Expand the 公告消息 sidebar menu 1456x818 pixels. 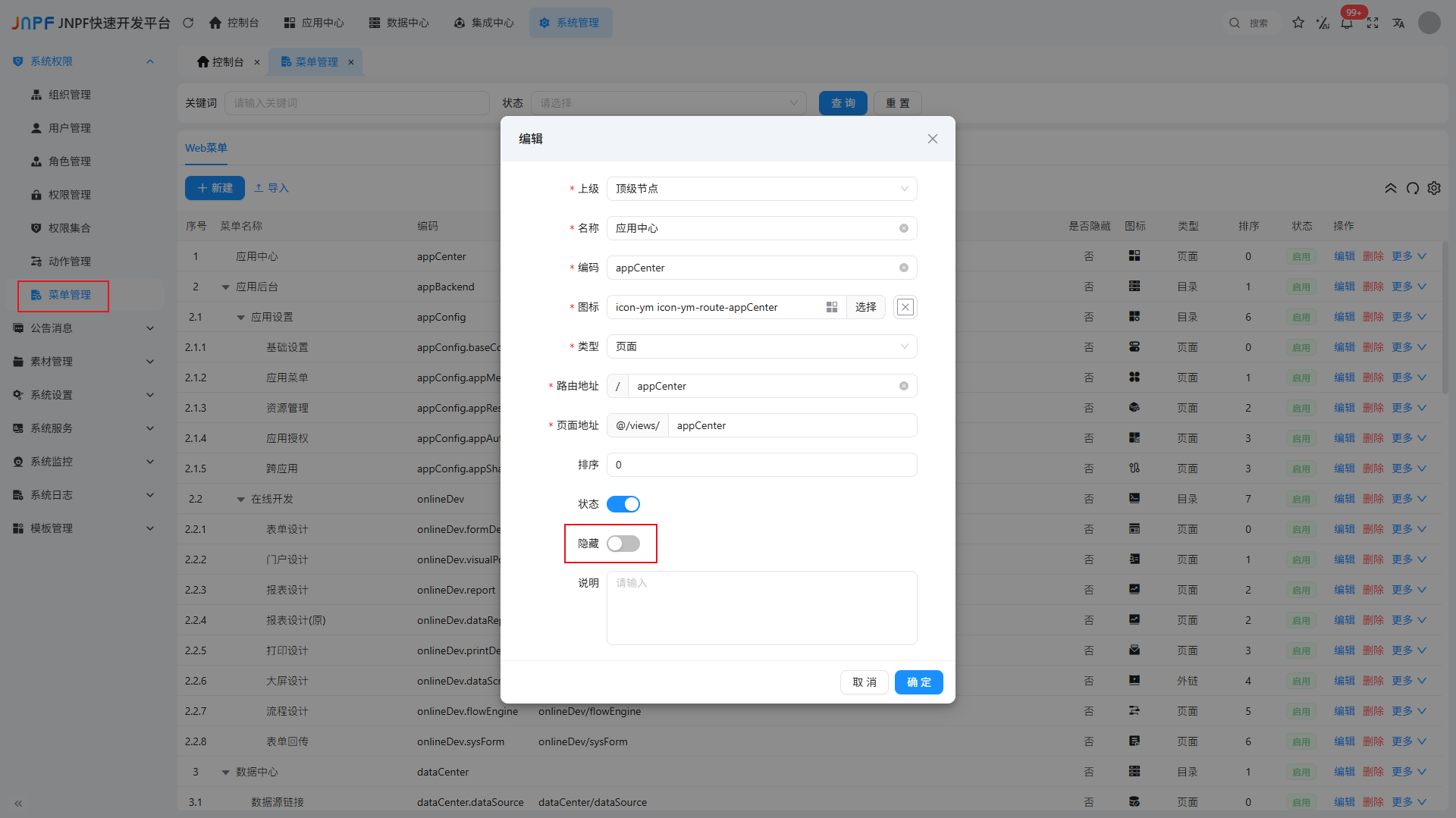click(83, 328)
